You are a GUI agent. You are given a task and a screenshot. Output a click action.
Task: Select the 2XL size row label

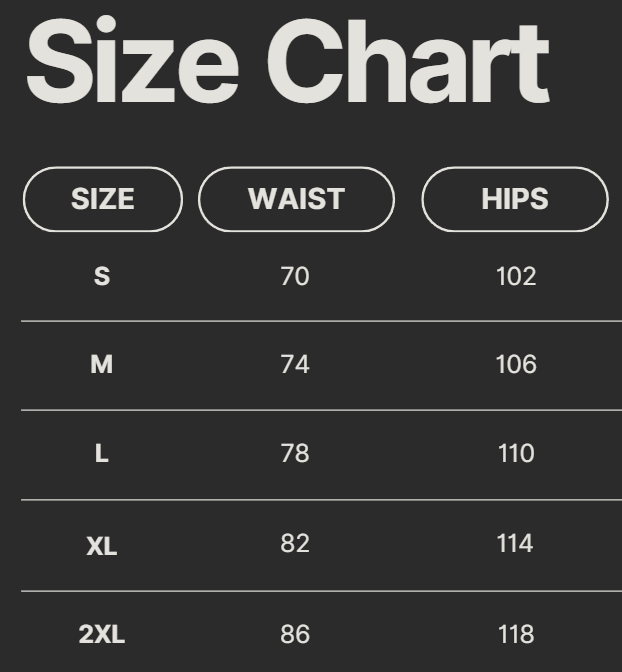[x=102, y=635]
